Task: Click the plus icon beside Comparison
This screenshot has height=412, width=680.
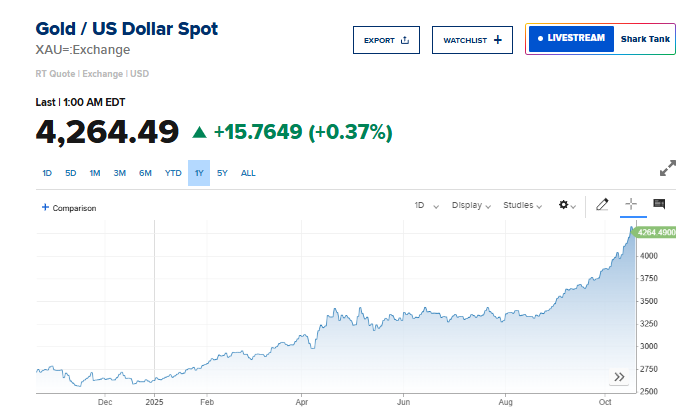Action: pos(45,207)
